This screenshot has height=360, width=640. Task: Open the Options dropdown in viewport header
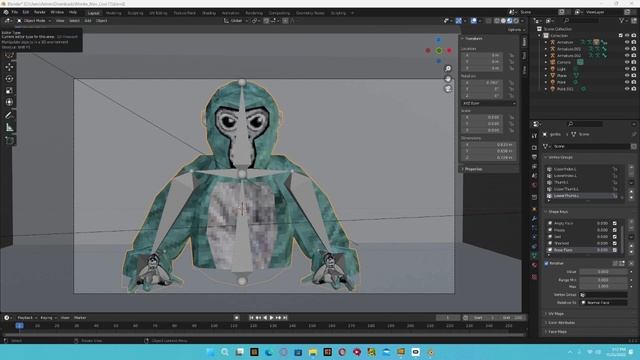(516, 30)
